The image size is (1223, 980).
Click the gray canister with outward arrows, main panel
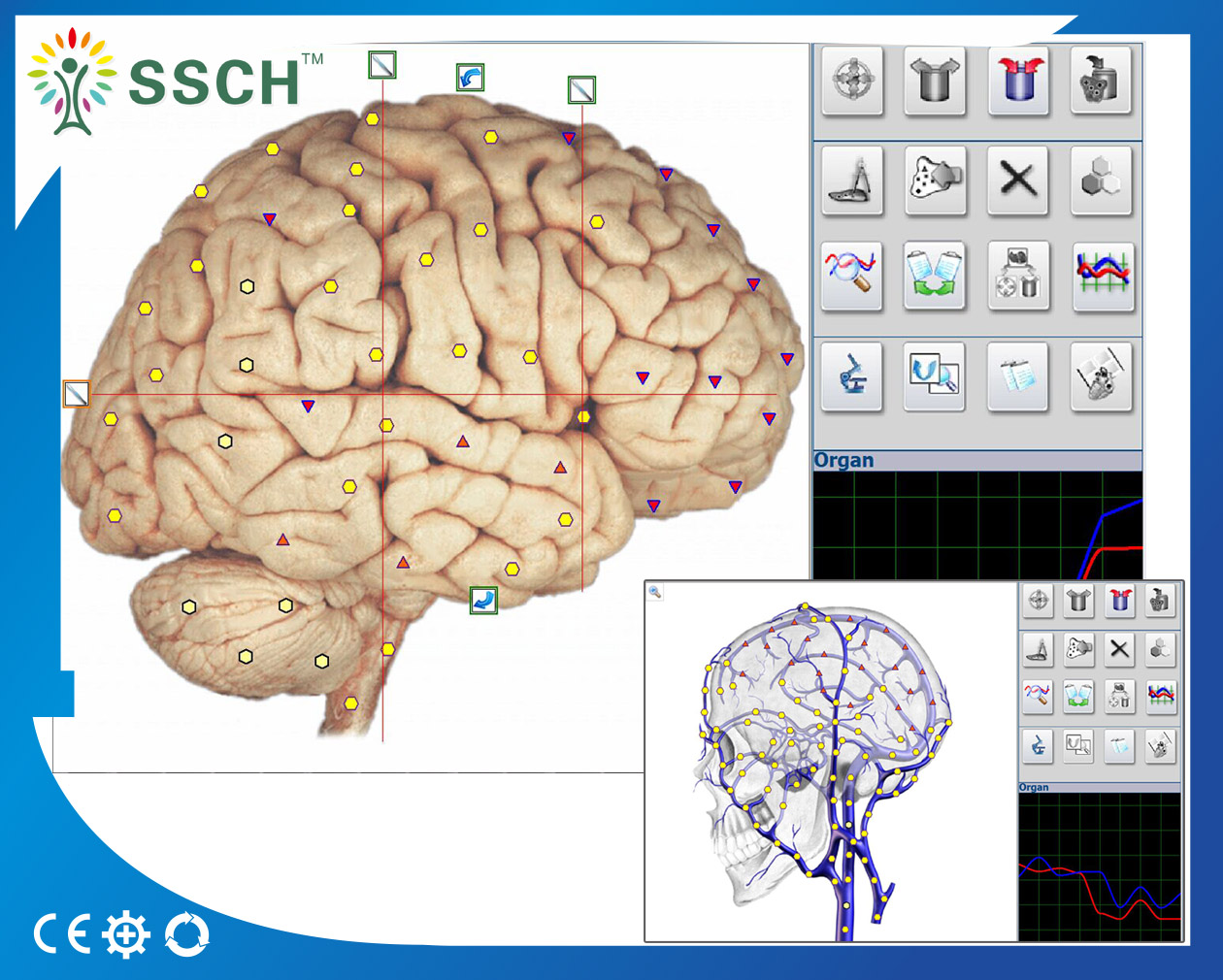point(936,82)
